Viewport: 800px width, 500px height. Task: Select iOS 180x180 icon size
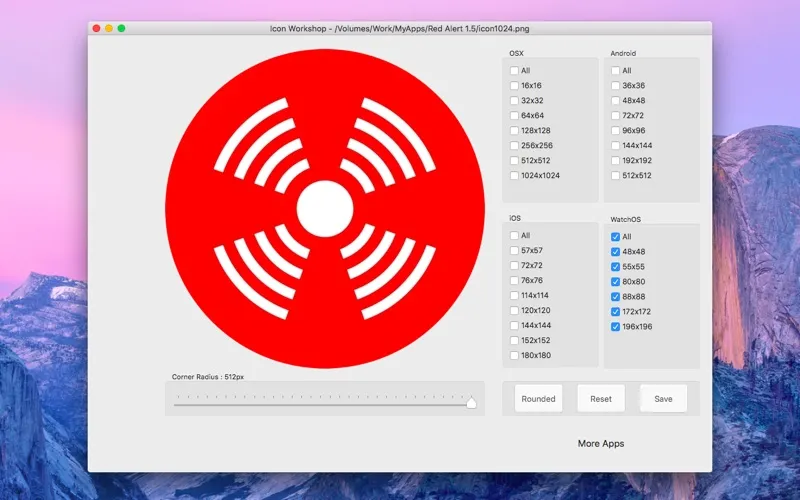515,356
